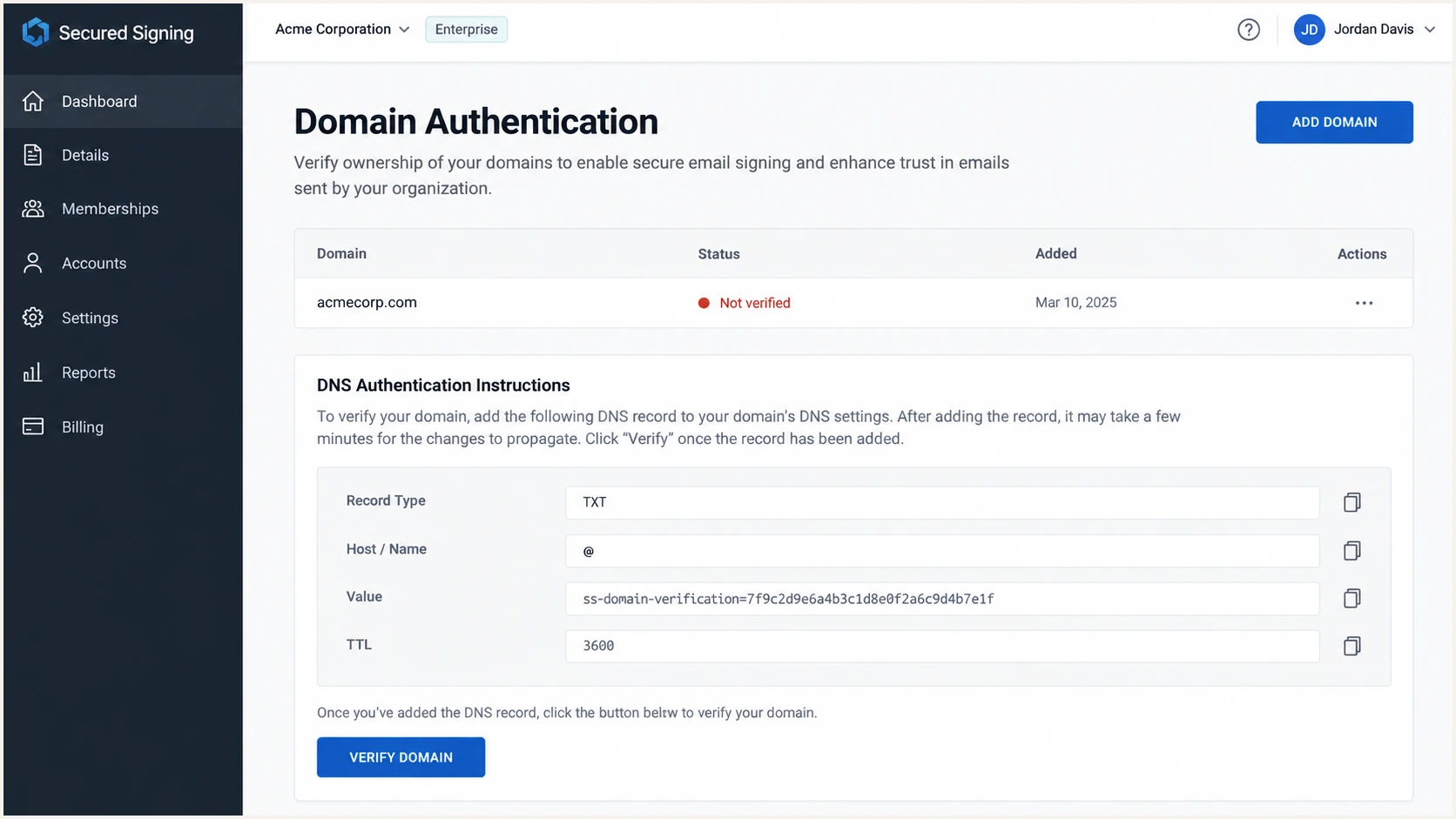Click the VERIFY DOMAIN button

click(x=401, y=757)
